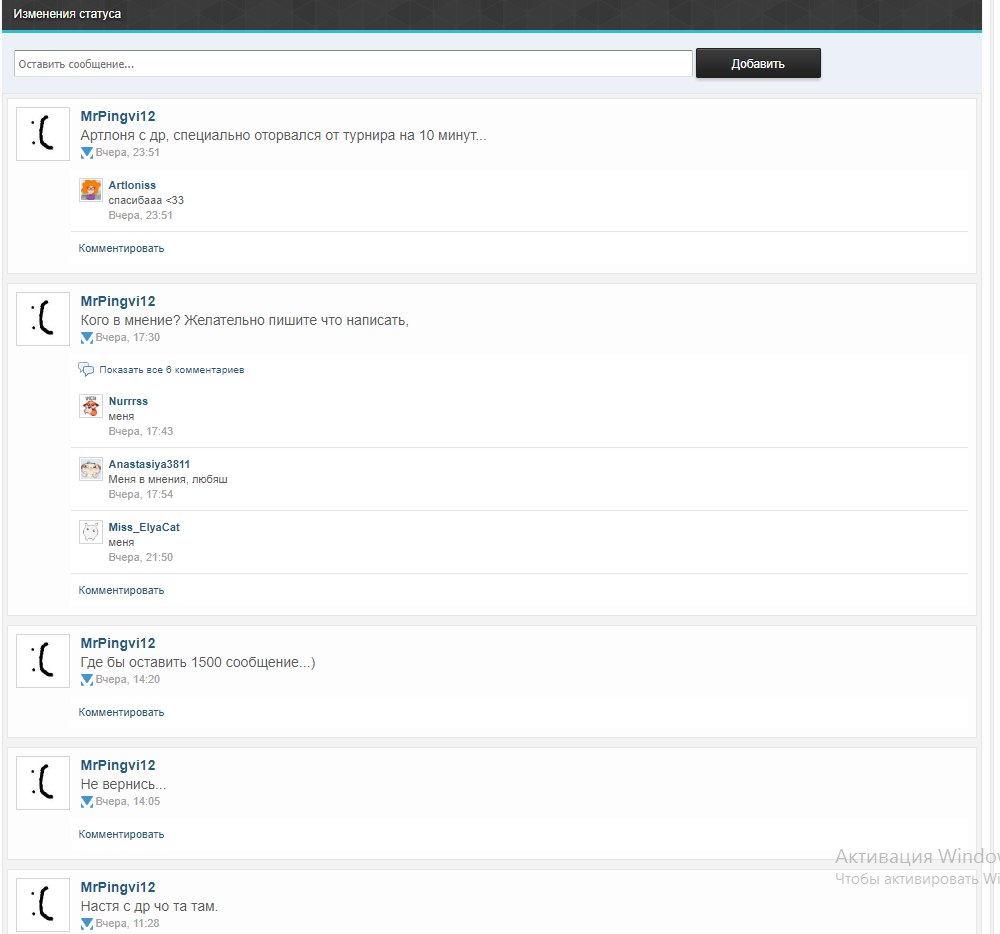Open MrPingvi12 avatar on 'Кого в мнение' post

point(43,318)
